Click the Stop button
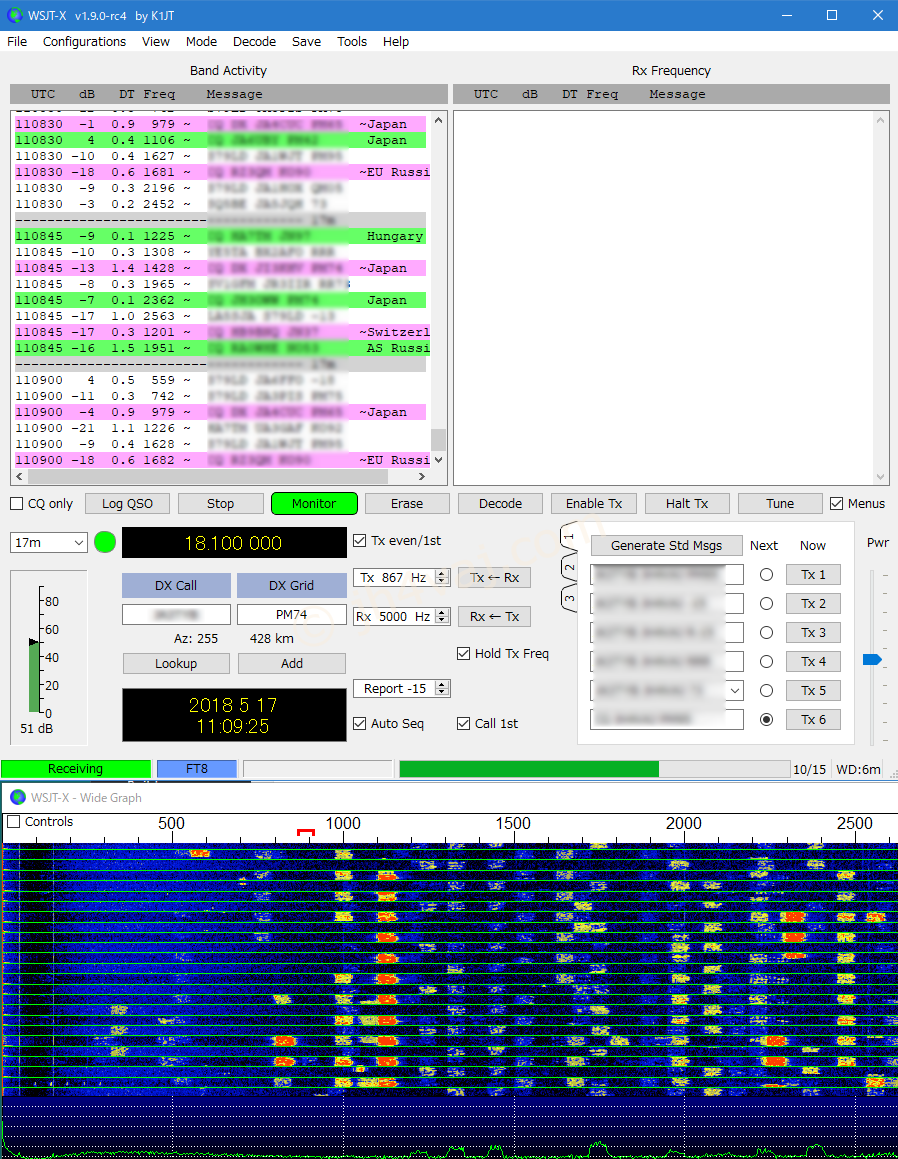Screen dimensions: 898x1159 pos(220,503)
